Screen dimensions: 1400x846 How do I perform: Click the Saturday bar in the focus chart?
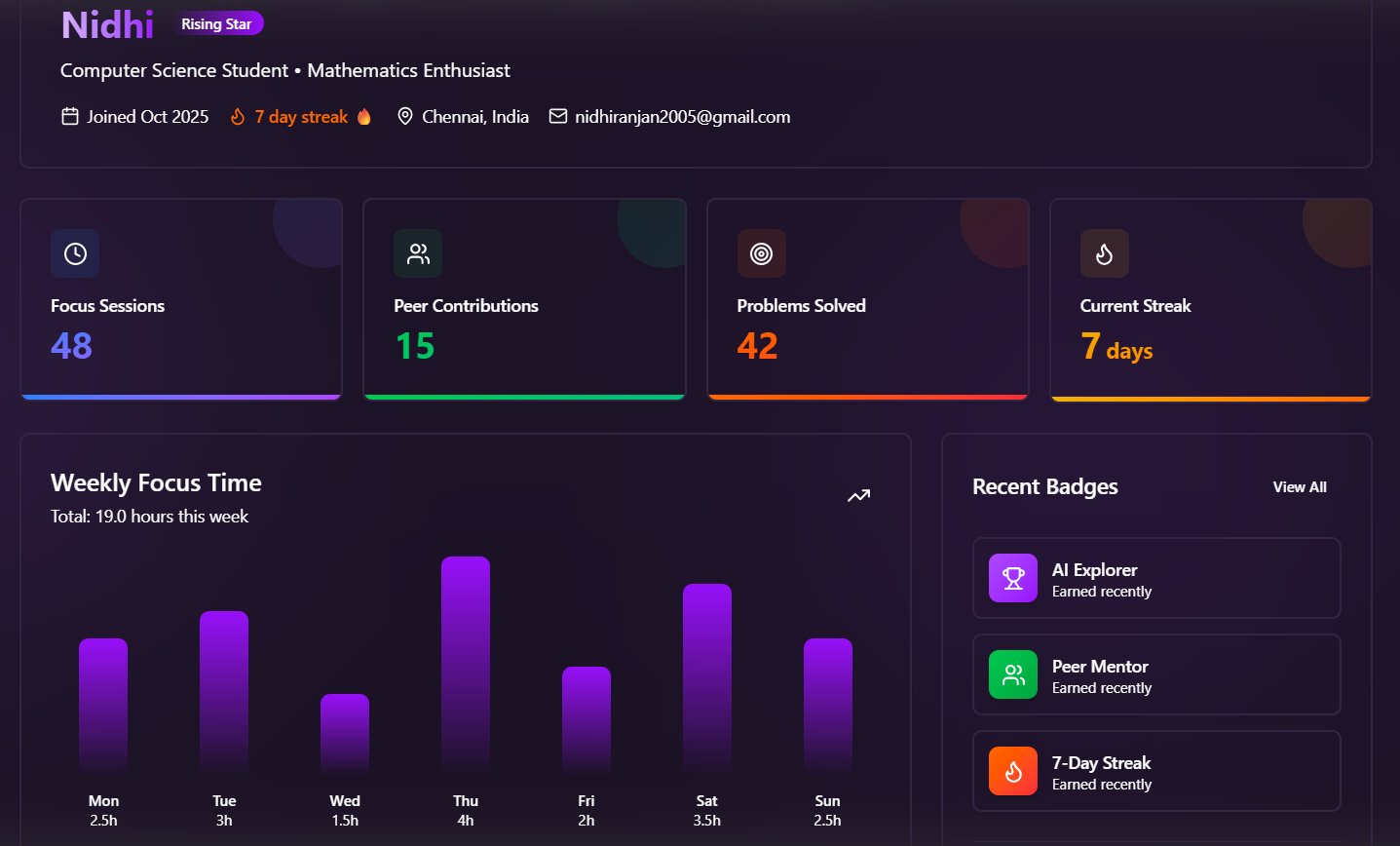click(x=707, y=679)
